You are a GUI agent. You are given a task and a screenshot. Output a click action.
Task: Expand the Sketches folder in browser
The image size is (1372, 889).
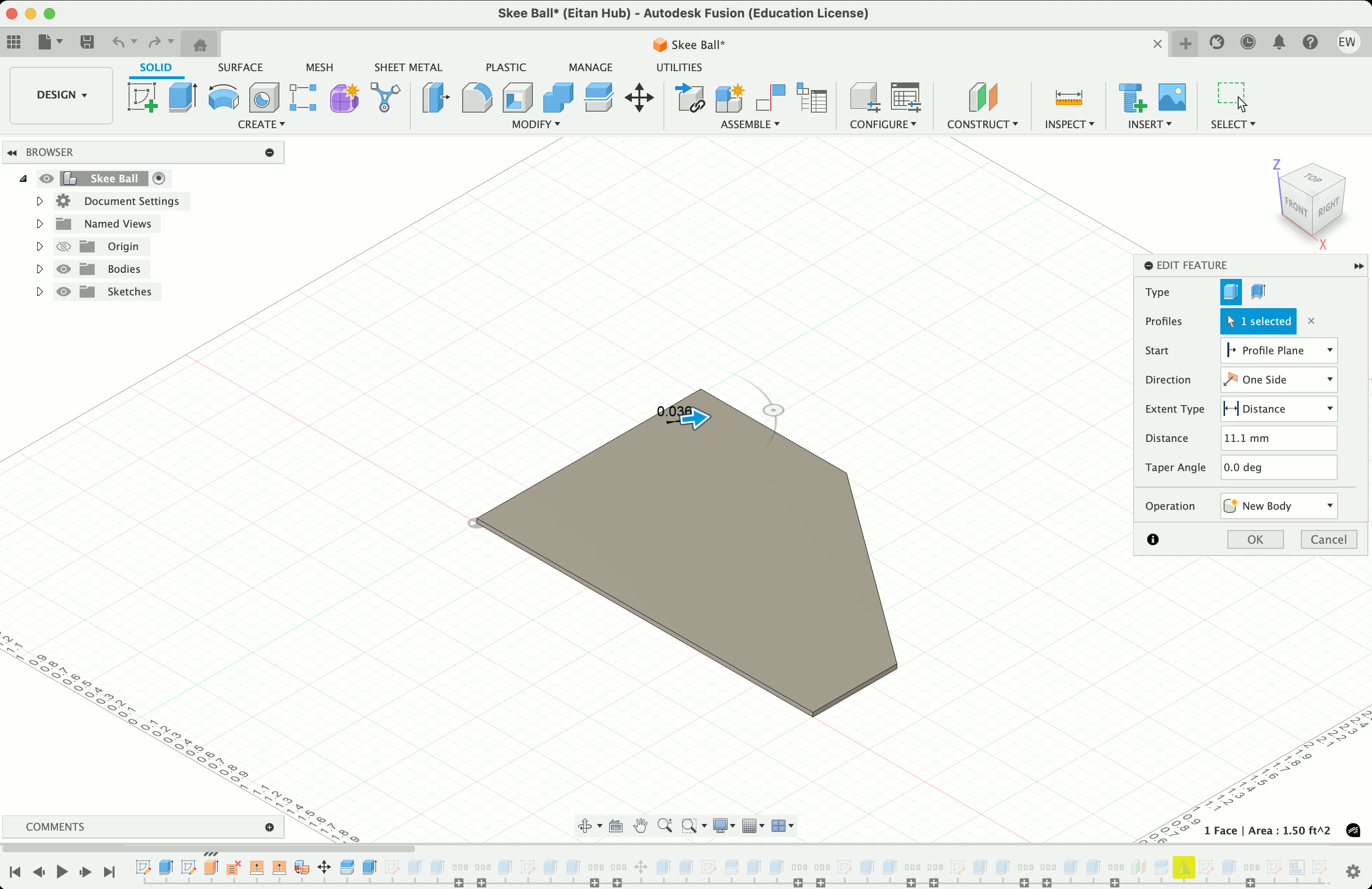point(39,292)
